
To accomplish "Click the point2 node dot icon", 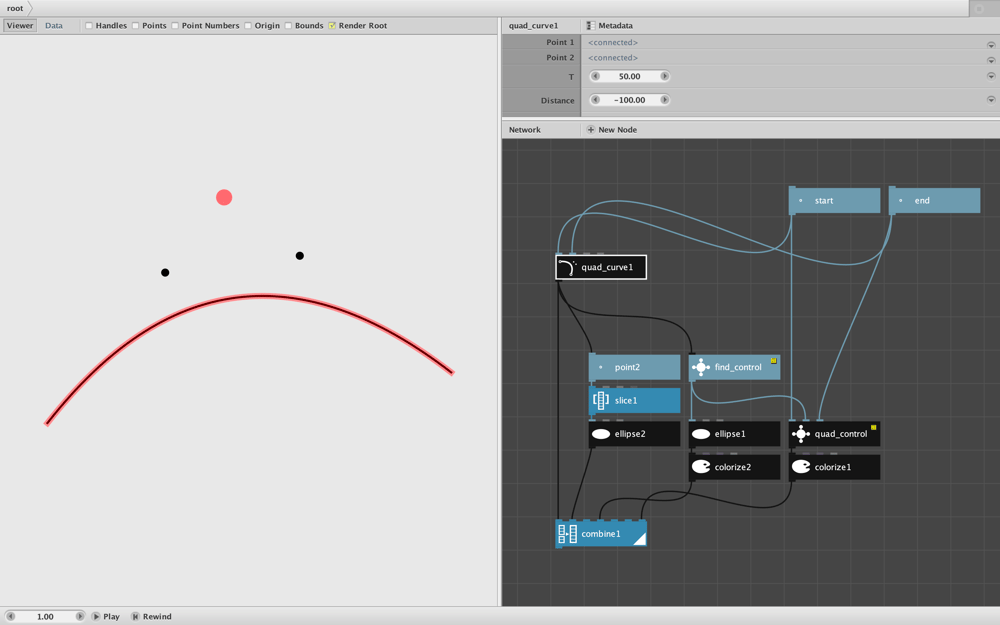I will coord(601,367).
